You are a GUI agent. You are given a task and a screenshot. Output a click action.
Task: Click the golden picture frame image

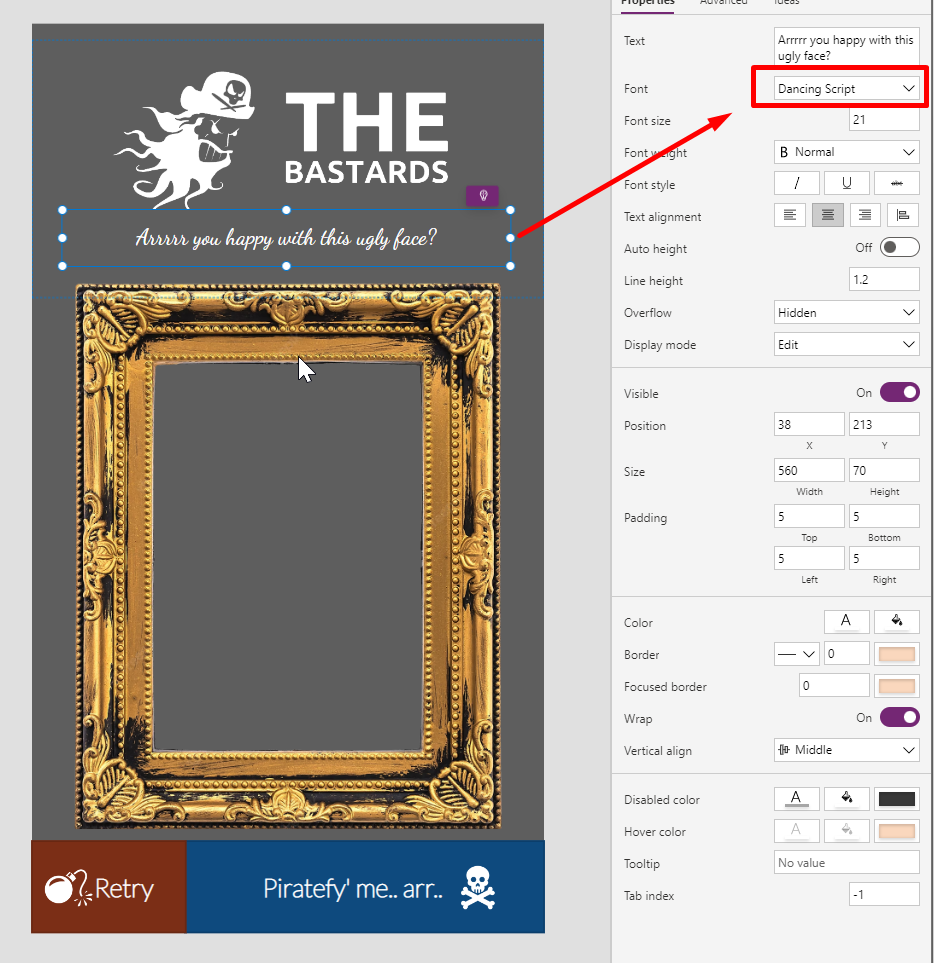(x=288, y=556)
